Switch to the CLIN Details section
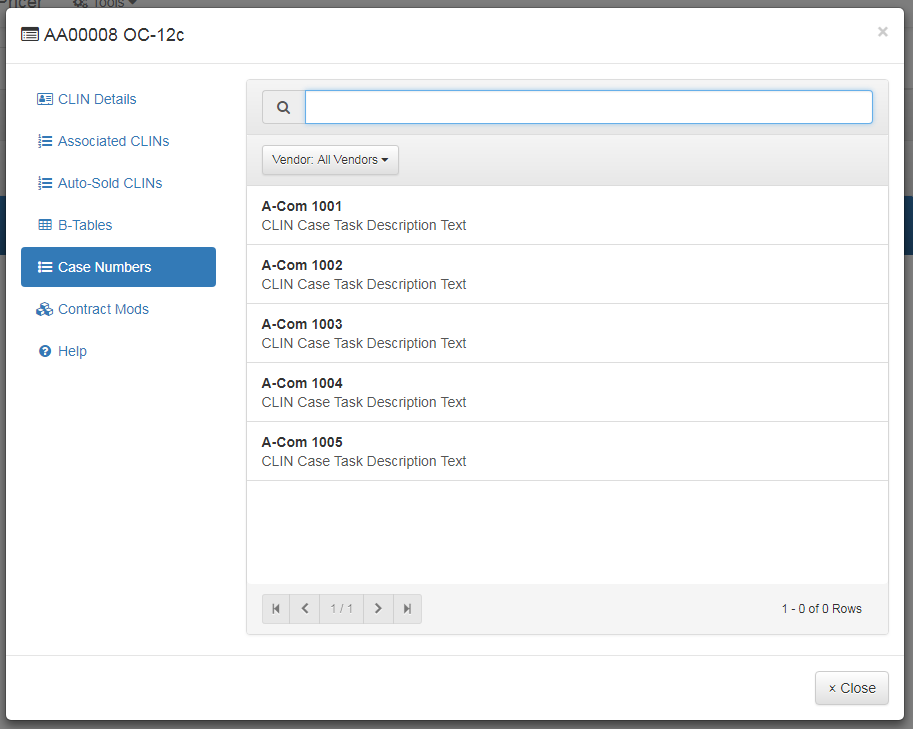Image resolution: width=913 pixels, height=729 pixels. (94, 98)
